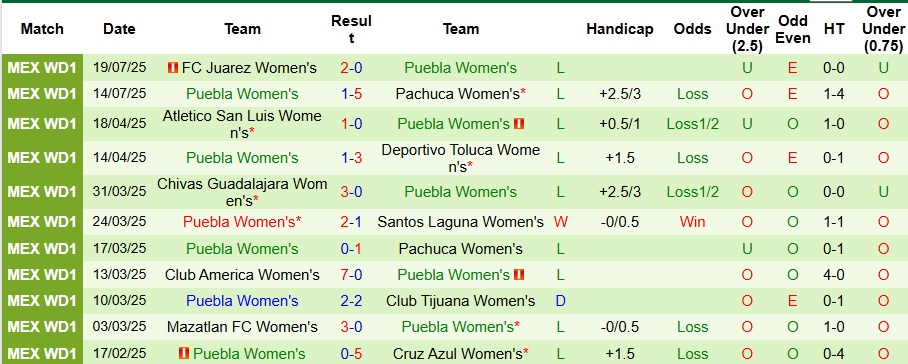The height and width of the screenshot is (364, 908).
Task: Open Chivas Guadalajara Women's team link
Action: [x=242, y=192]
